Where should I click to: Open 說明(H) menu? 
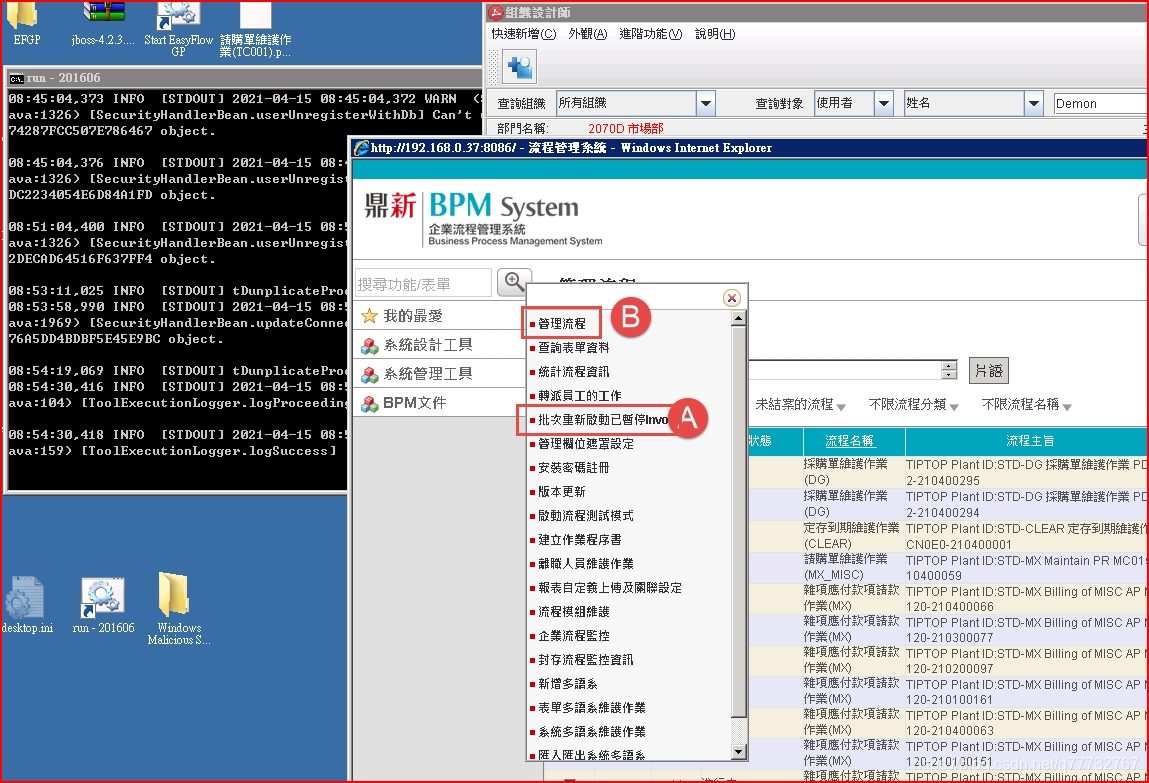(x=715, y=34)
